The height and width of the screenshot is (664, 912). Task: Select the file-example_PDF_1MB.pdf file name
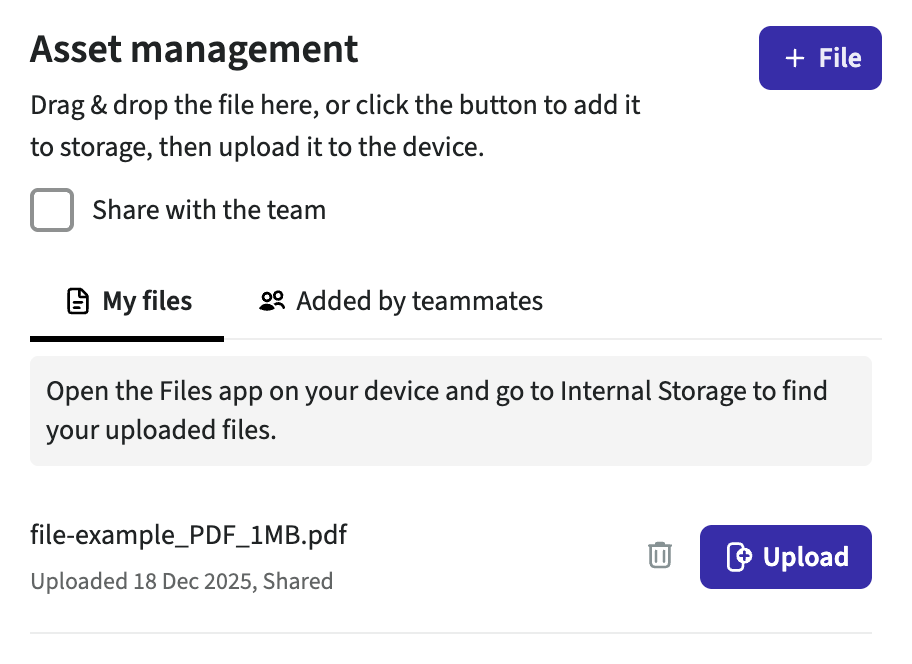pyautogui.click(x=189, y=535)
